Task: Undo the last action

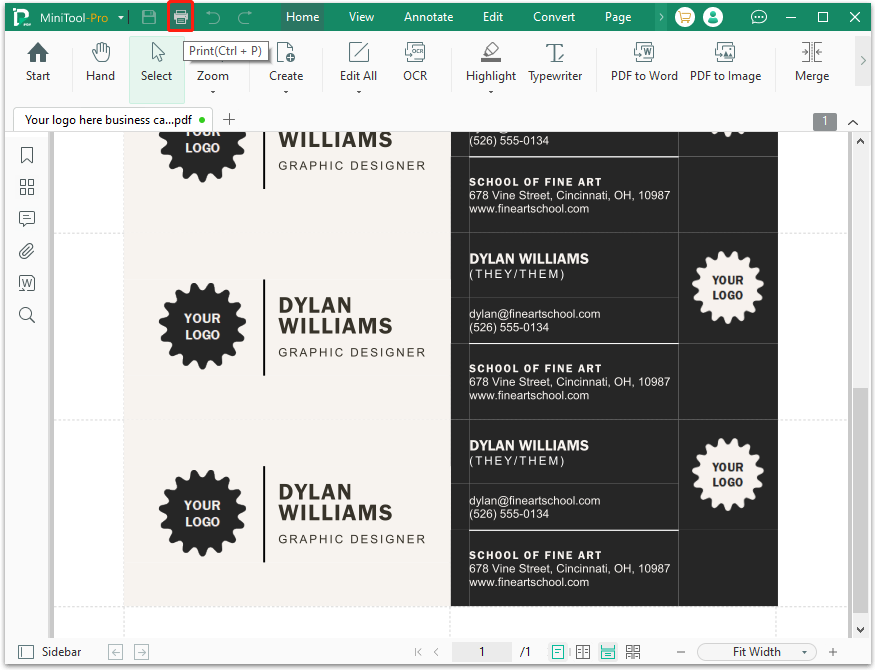Action: pos(213,17)
